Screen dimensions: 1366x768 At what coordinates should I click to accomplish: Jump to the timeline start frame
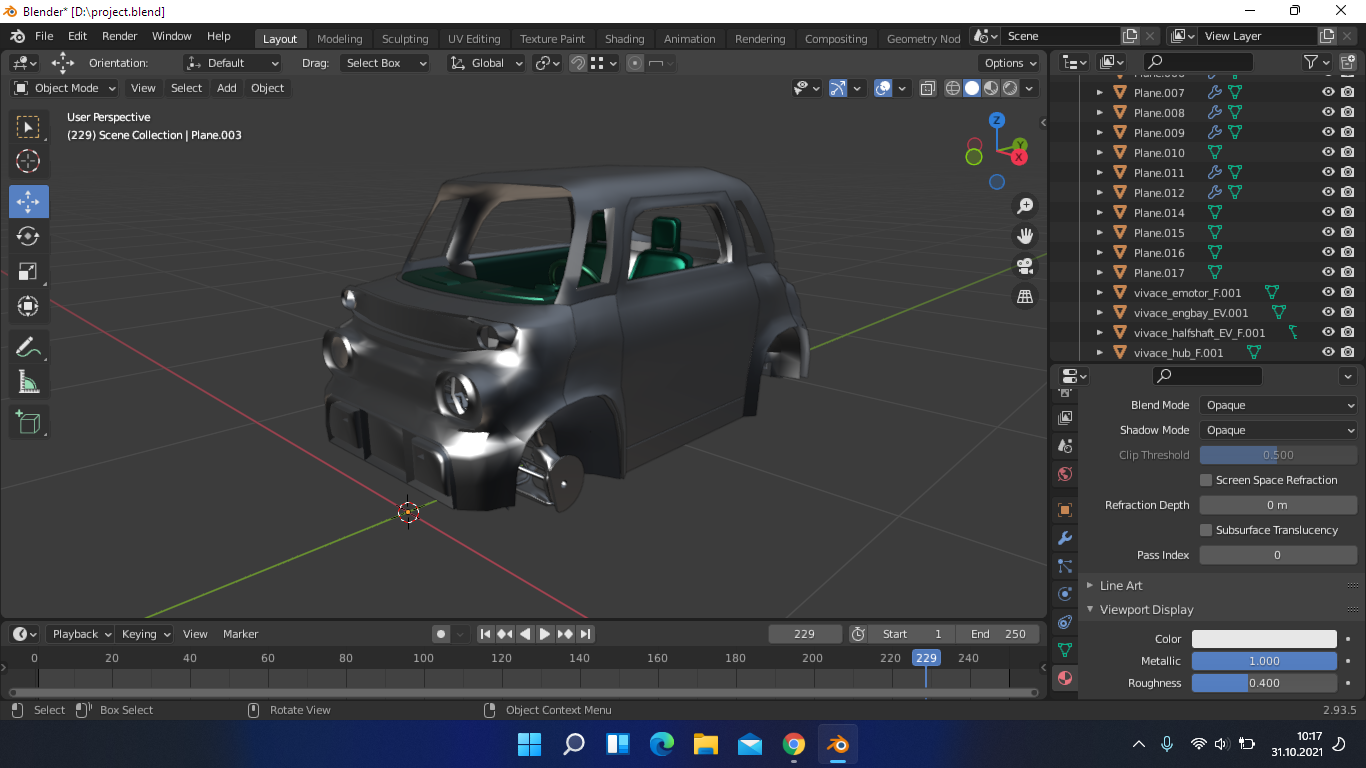(485, 634)
